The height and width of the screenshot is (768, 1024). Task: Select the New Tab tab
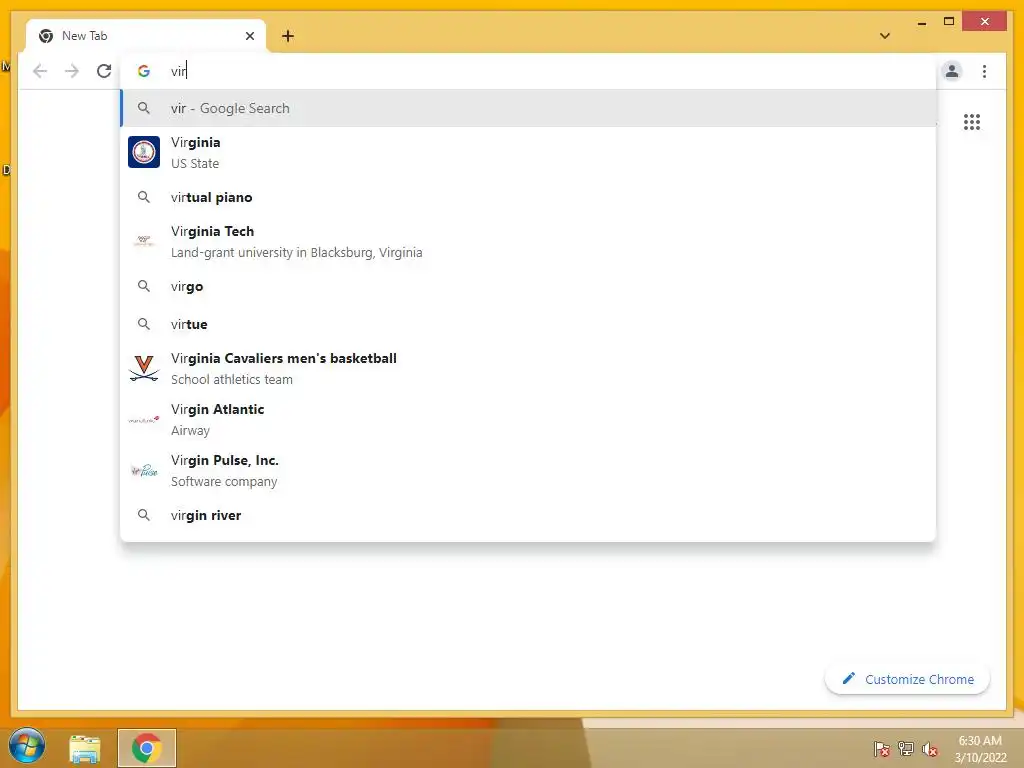point(146,36)
